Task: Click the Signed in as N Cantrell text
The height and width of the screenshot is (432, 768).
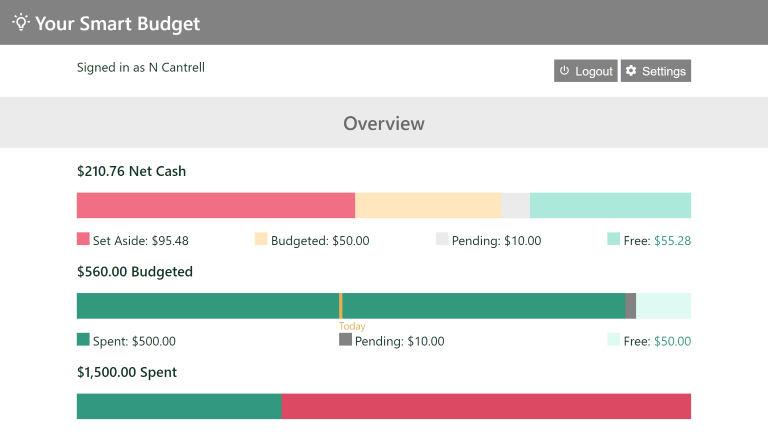Action: click(x=141, y=68)
